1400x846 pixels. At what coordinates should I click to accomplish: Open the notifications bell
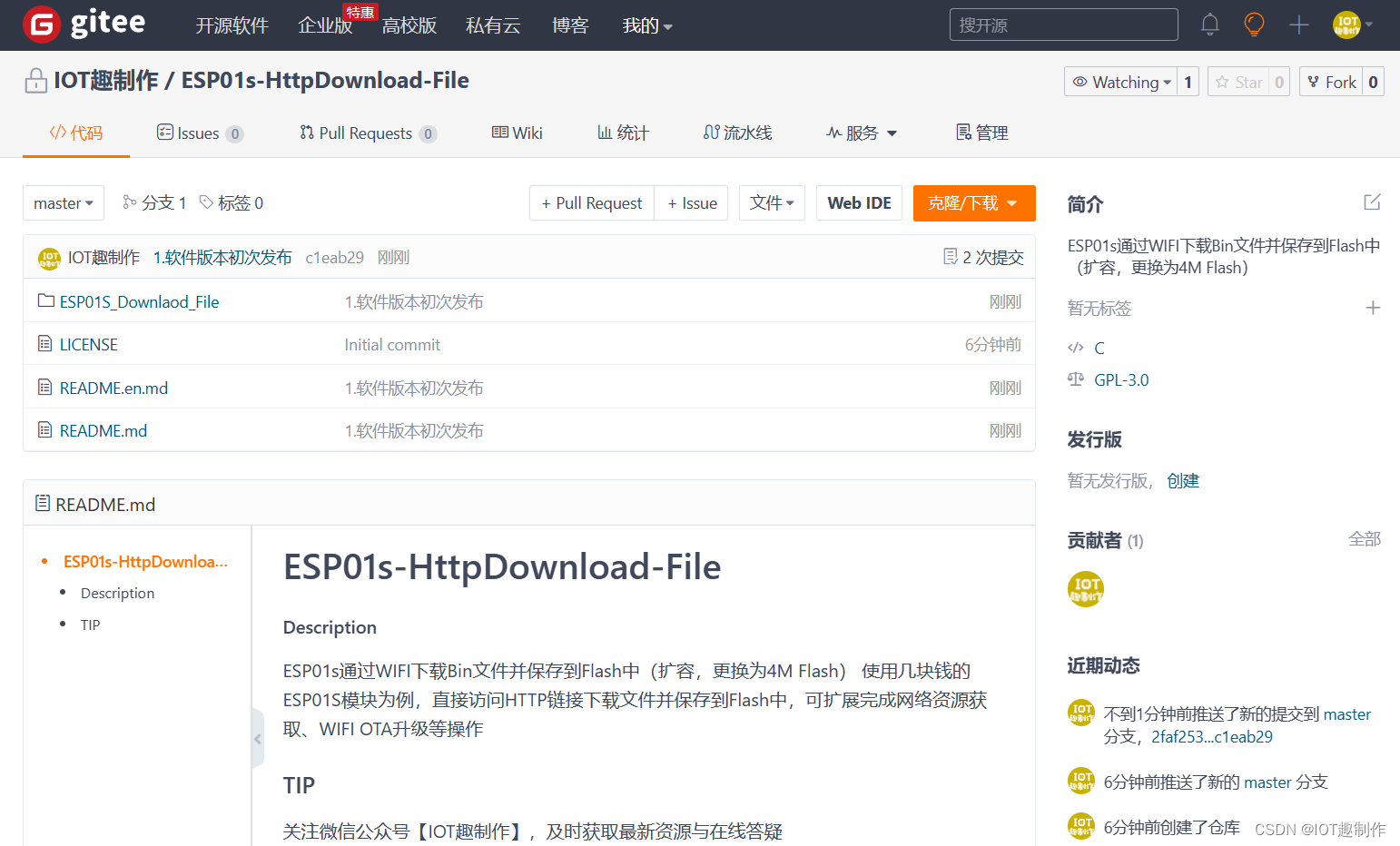(x=1209, y=25)
